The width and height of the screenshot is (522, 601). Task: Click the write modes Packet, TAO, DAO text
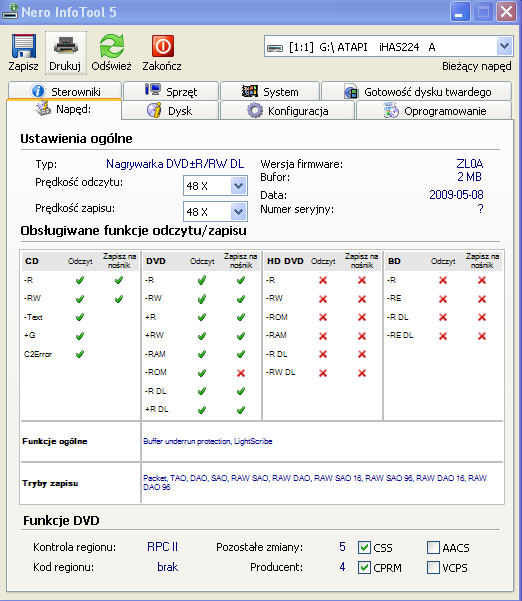pyautogui.click(x=315, y=482)
